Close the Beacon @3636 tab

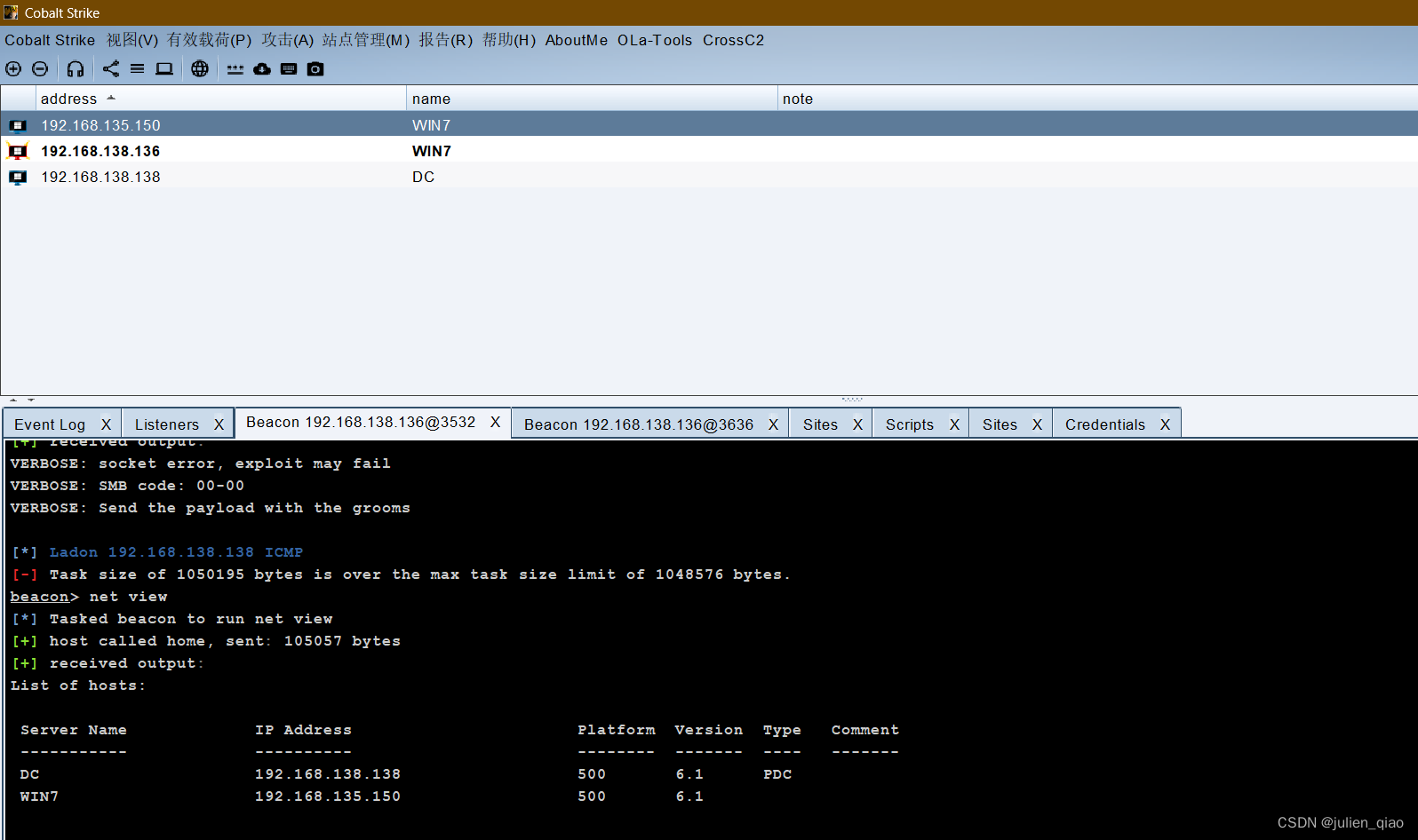click(x=773, y=424)
